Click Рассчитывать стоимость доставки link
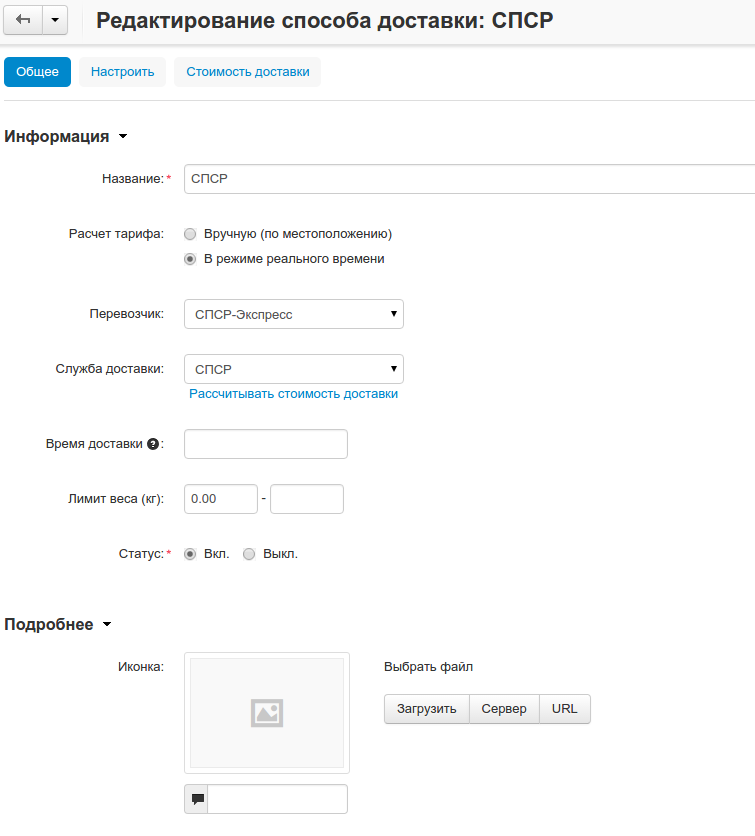This screenshot has width=755, height=836. (293, 394)
